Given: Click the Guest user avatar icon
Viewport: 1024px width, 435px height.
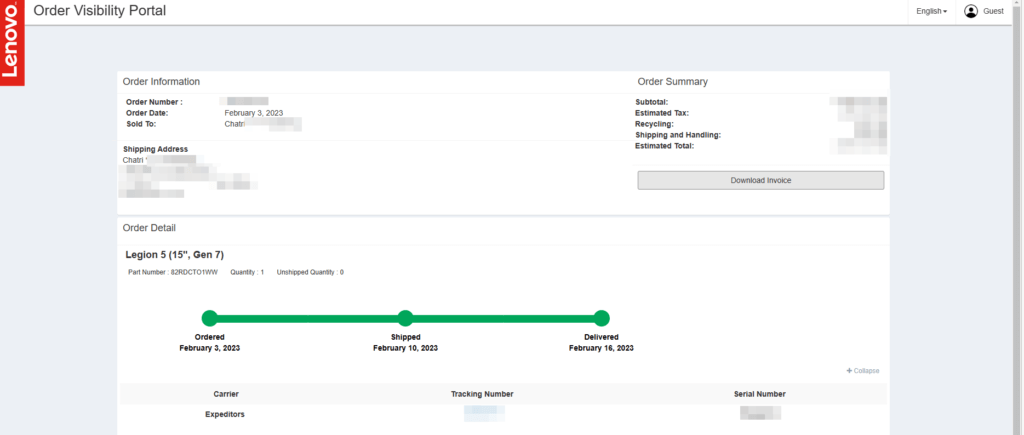Looking at the screenshot, I should point(971,11).
